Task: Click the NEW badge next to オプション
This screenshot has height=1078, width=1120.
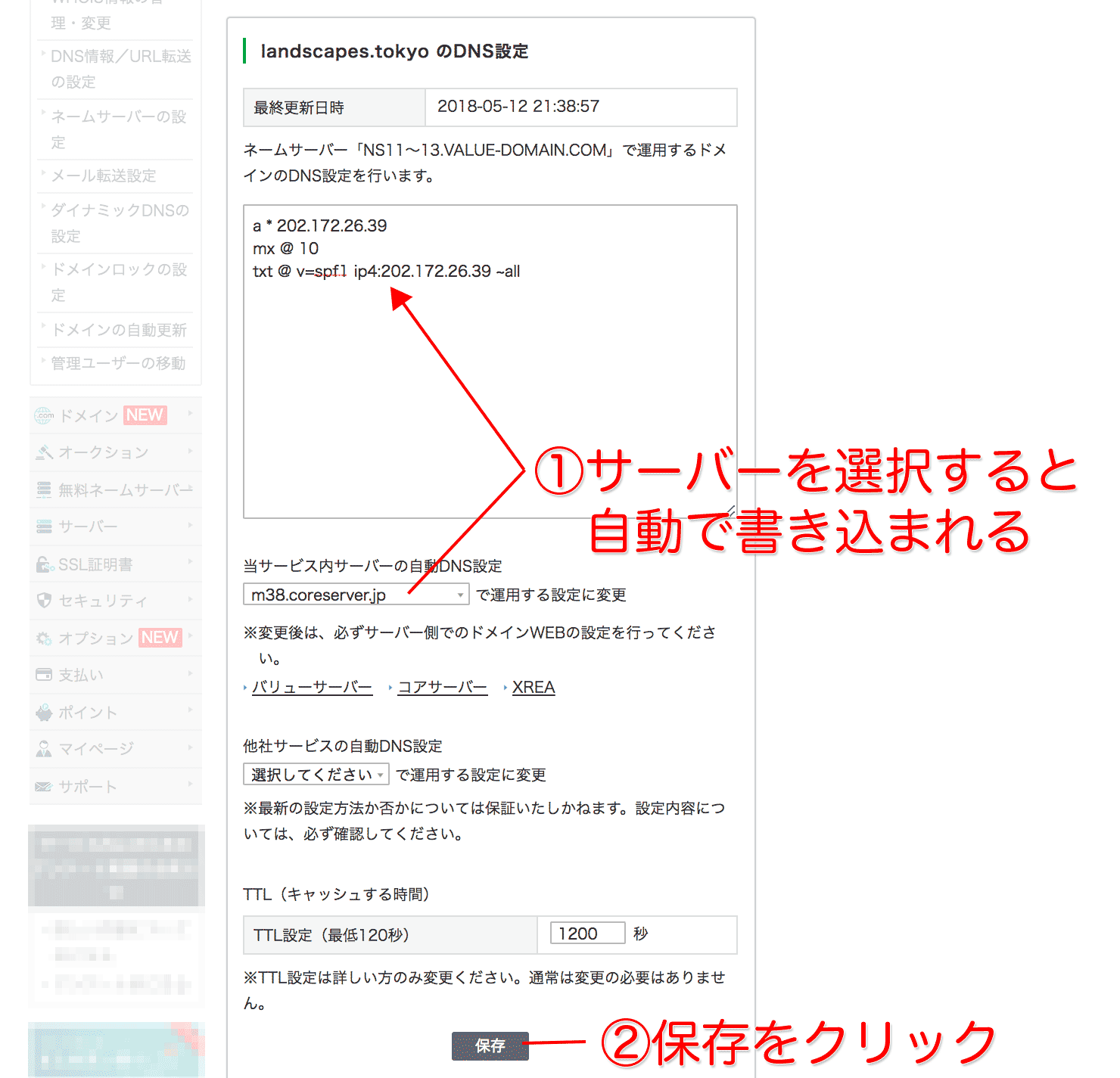Action: point(160,638)
